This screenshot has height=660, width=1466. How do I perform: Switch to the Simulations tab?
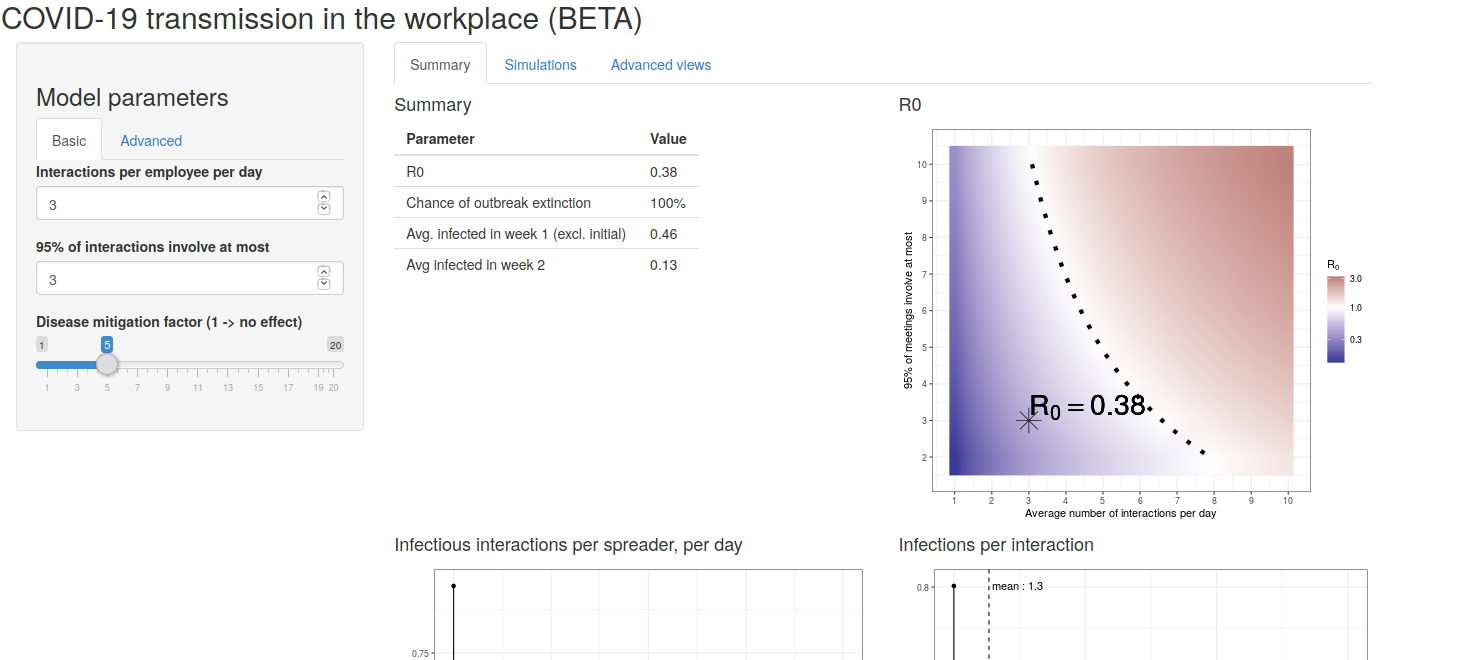(540, 65)
